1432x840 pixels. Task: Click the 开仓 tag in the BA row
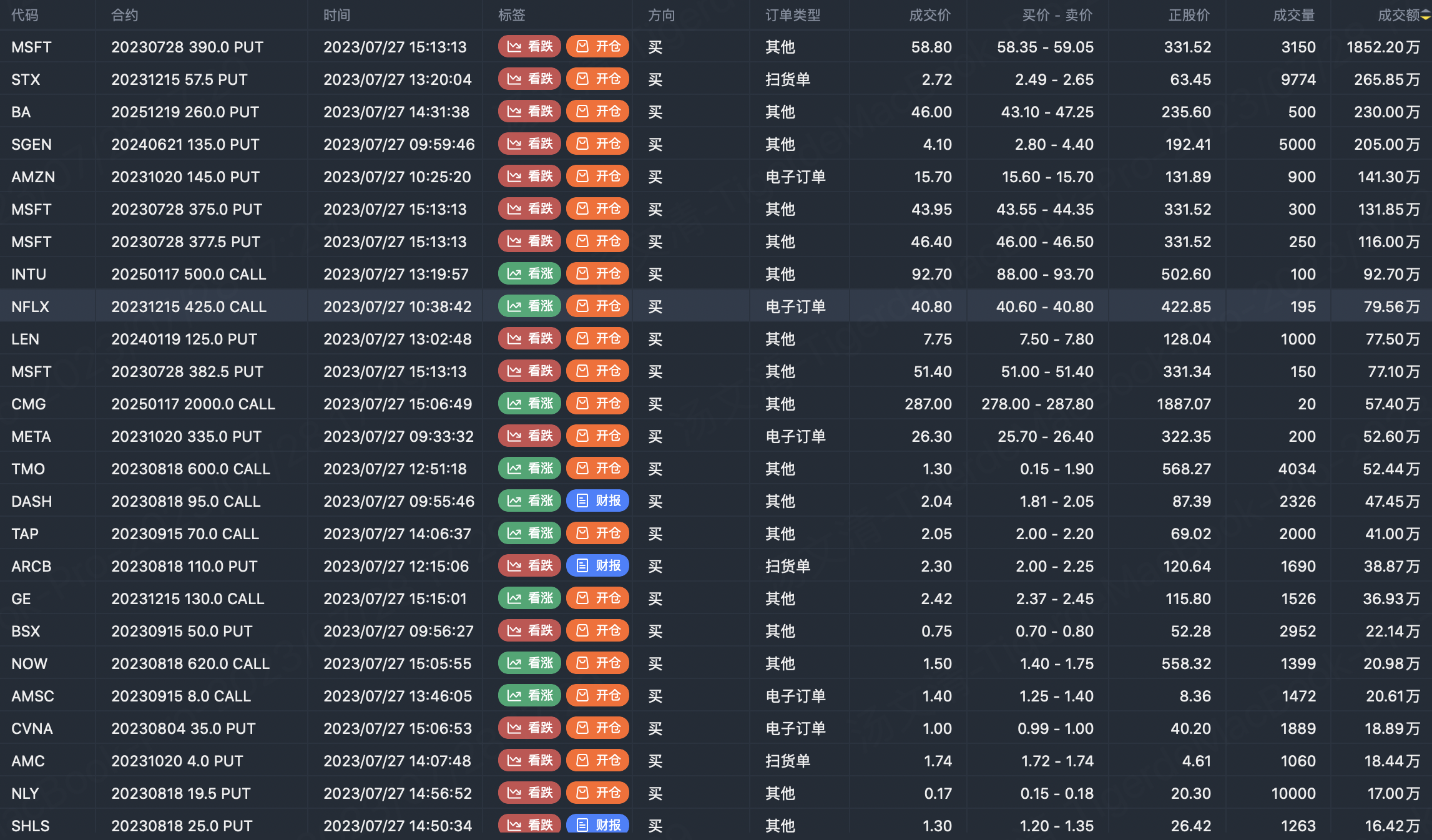pyautogui.click(x=597, y=112)
